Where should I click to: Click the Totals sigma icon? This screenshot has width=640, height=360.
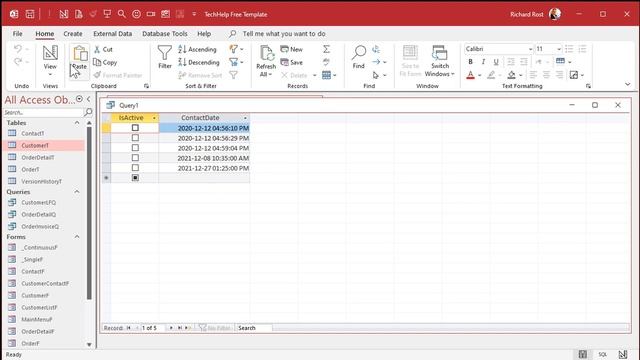[327, 49]
